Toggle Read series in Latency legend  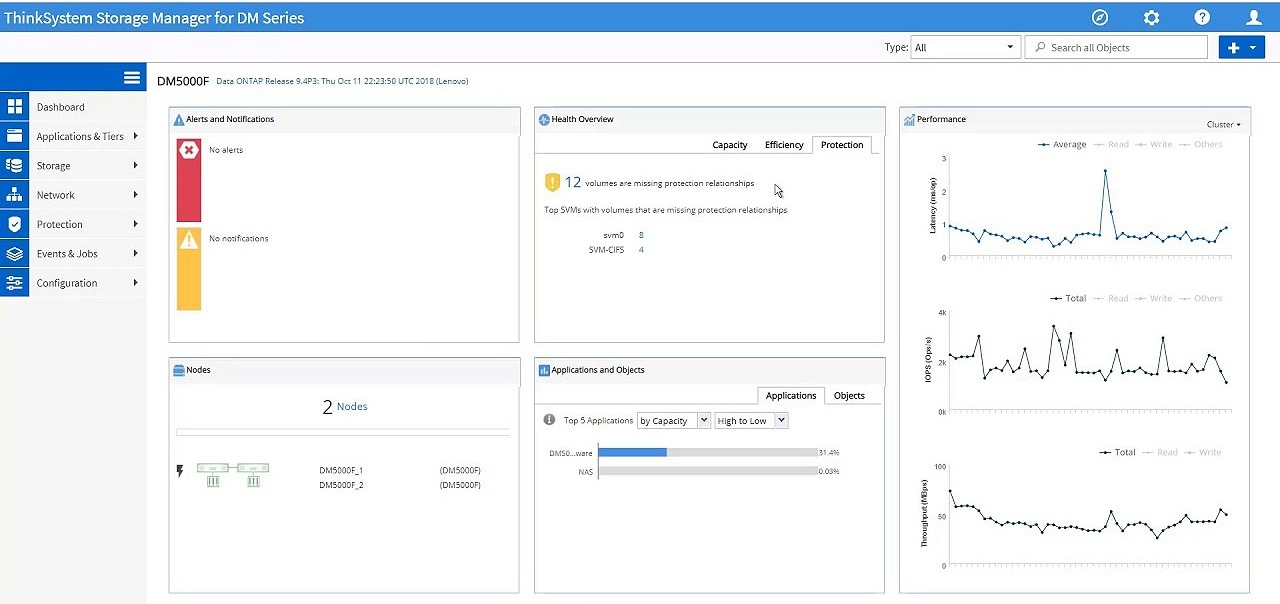tap(1111, 144)
